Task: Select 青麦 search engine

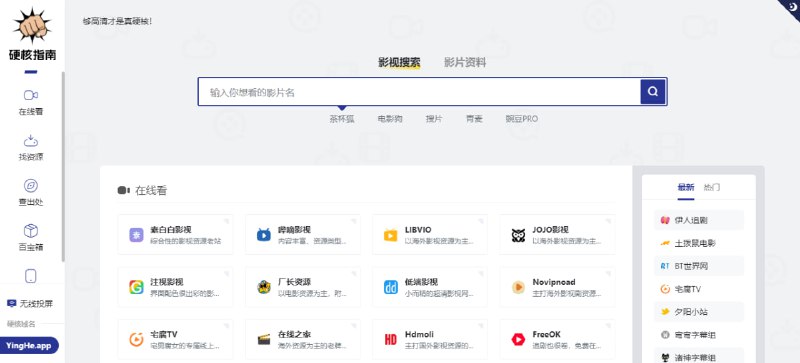Action: pyautogui.click(x=474, y=119)
